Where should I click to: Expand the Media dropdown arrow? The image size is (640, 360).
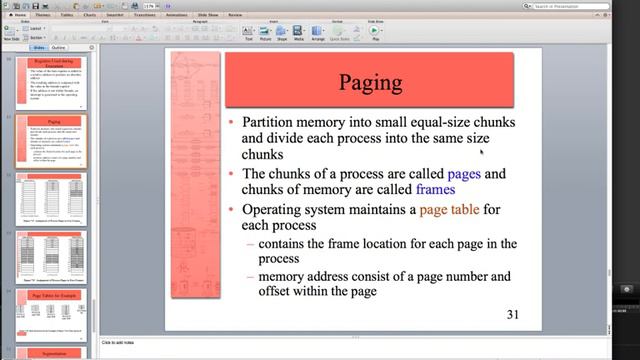click(x=304, y=31)
